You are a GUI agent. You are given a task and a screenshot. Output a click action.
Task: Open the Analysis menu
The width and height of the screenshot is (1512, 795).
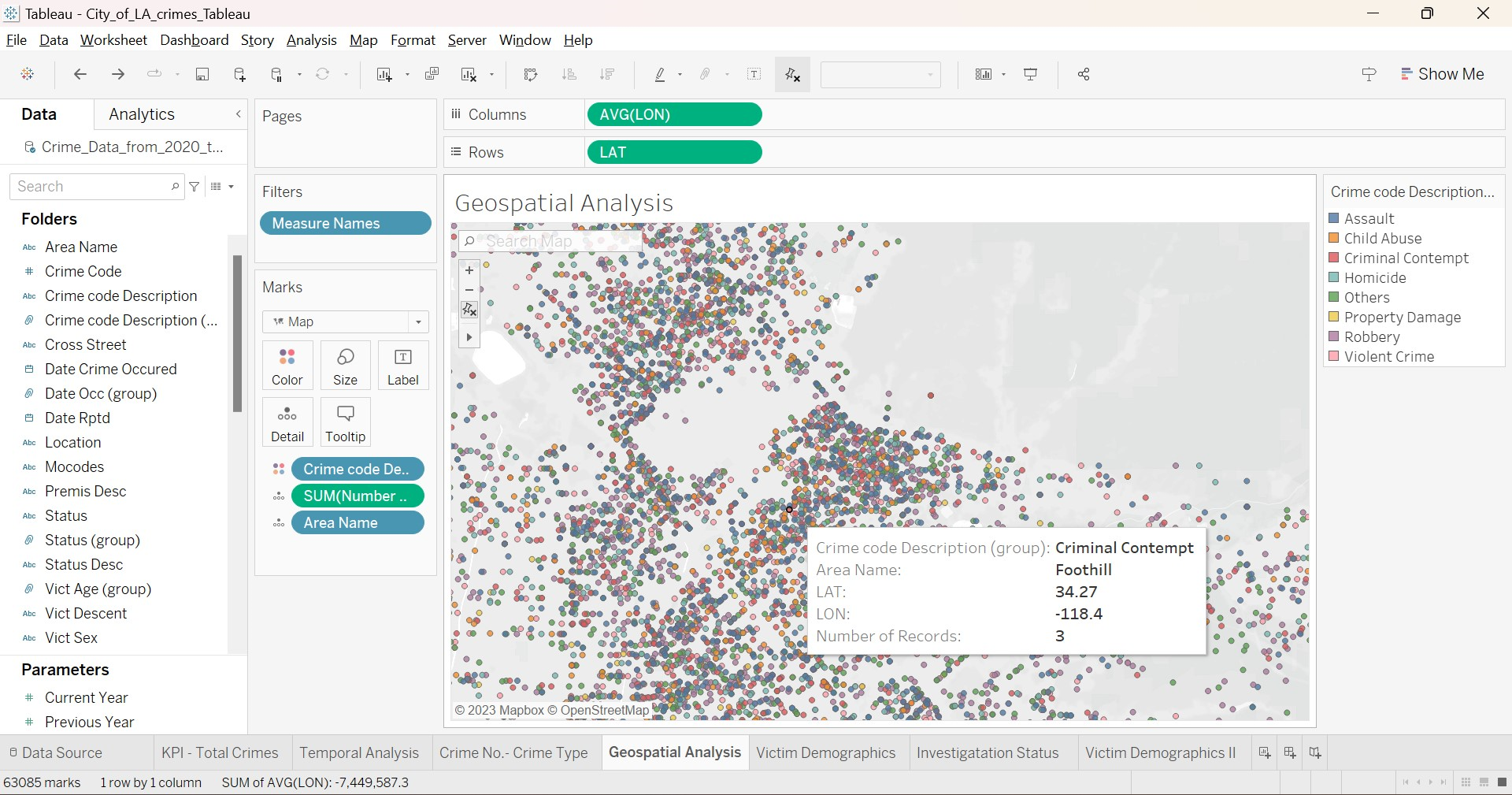point(311,40)
